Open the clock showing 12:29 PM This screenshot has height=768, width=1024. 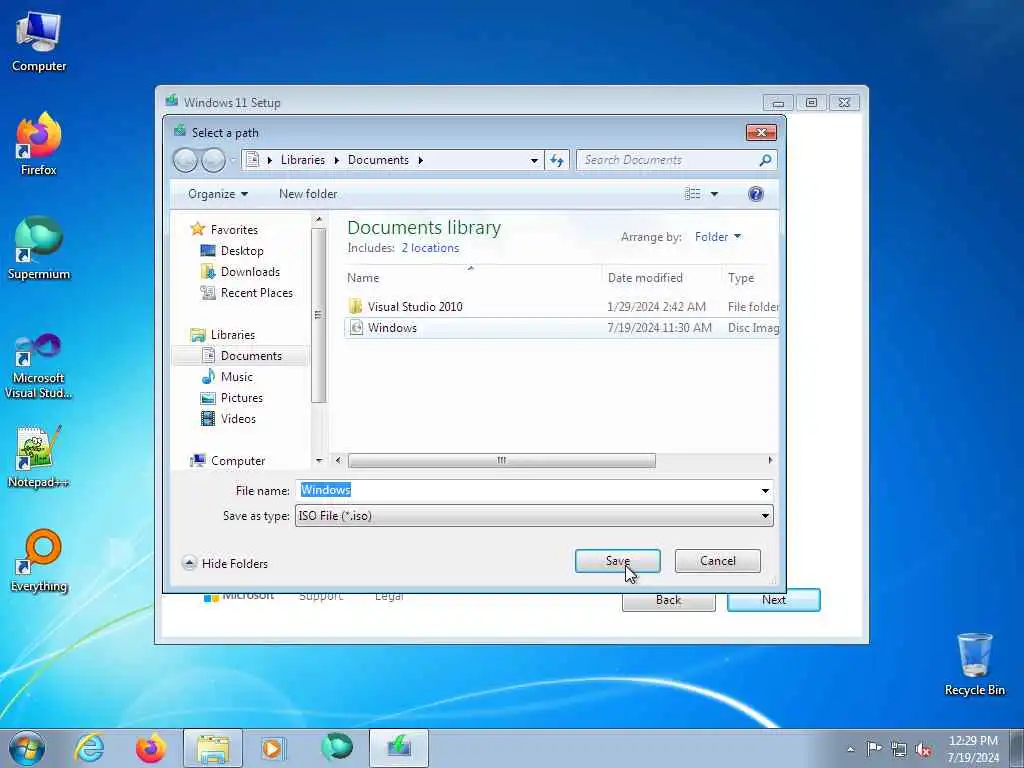point(973,749)
